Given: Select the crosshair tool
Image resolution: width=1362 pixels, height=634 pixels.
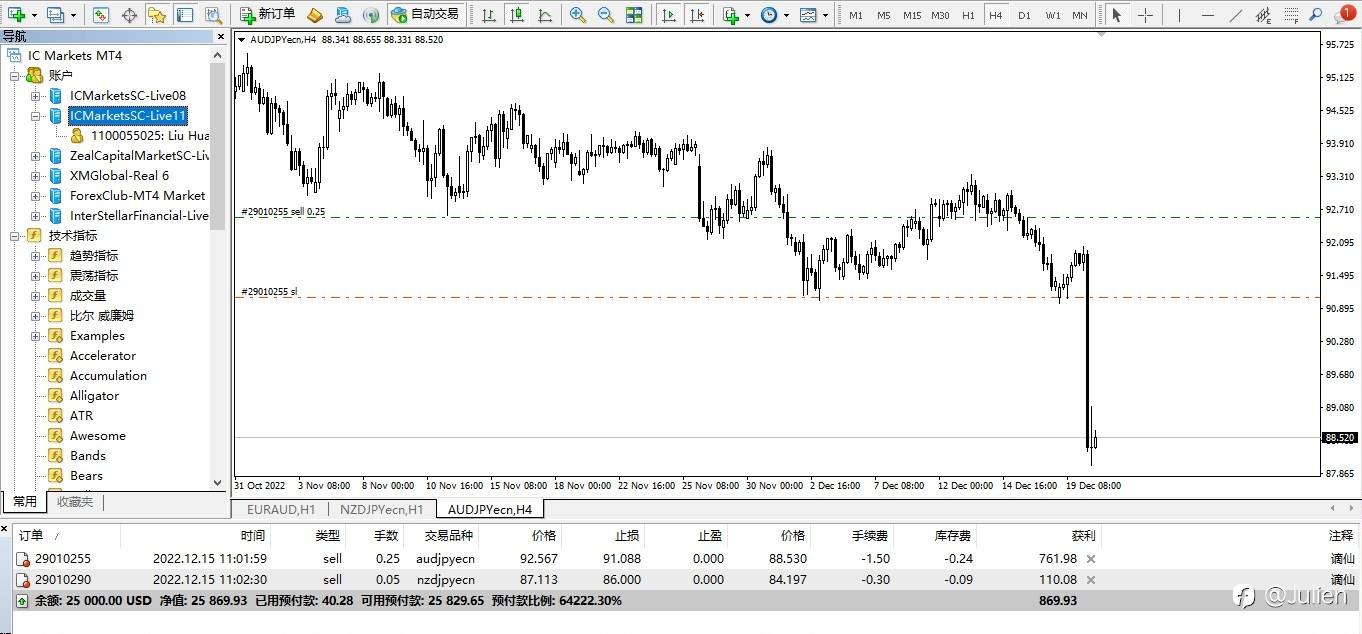Looking at the screenshot, I should 1146,15.
